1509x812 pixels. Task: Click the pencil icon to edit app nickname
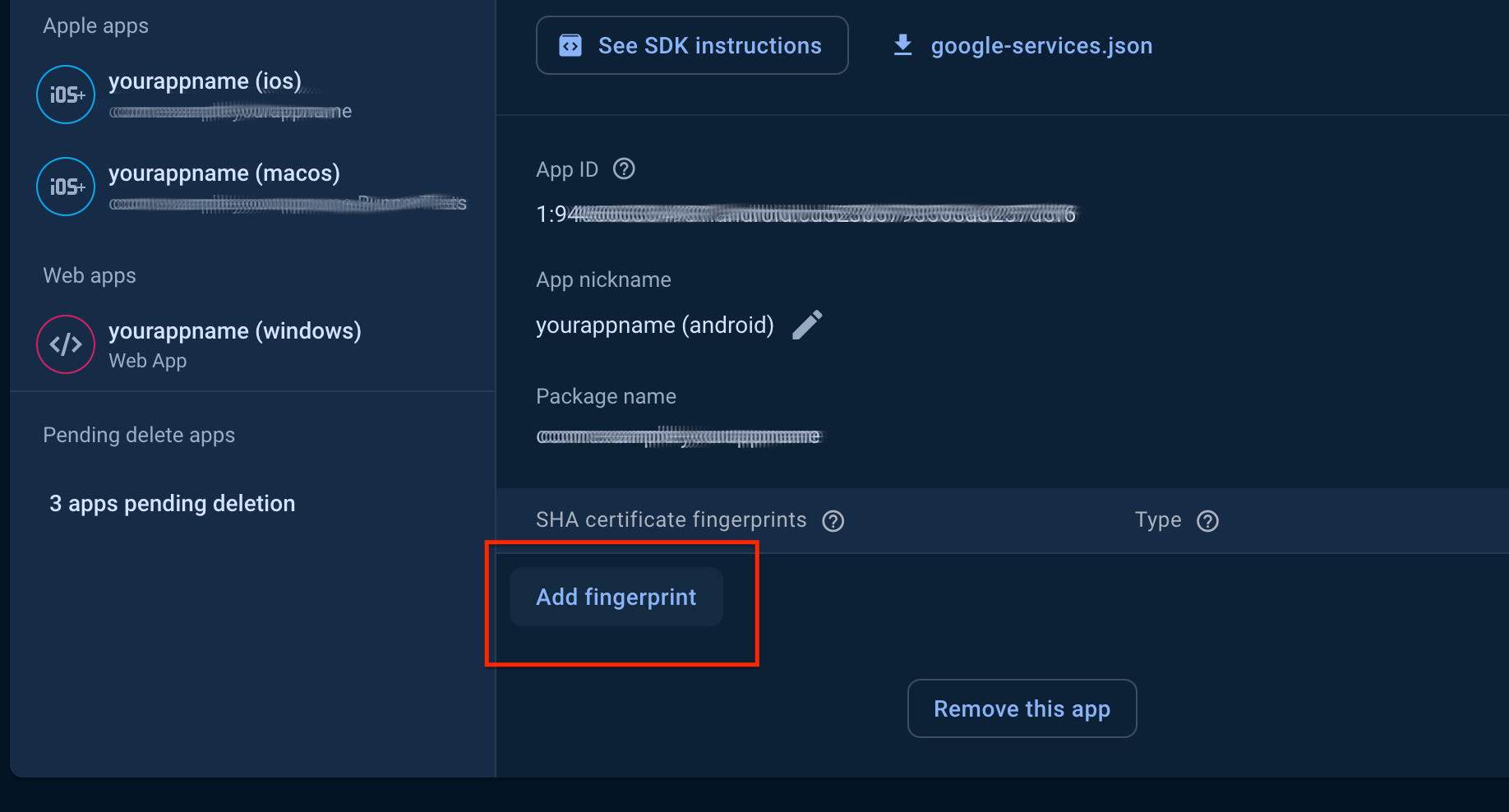(807, 325)
